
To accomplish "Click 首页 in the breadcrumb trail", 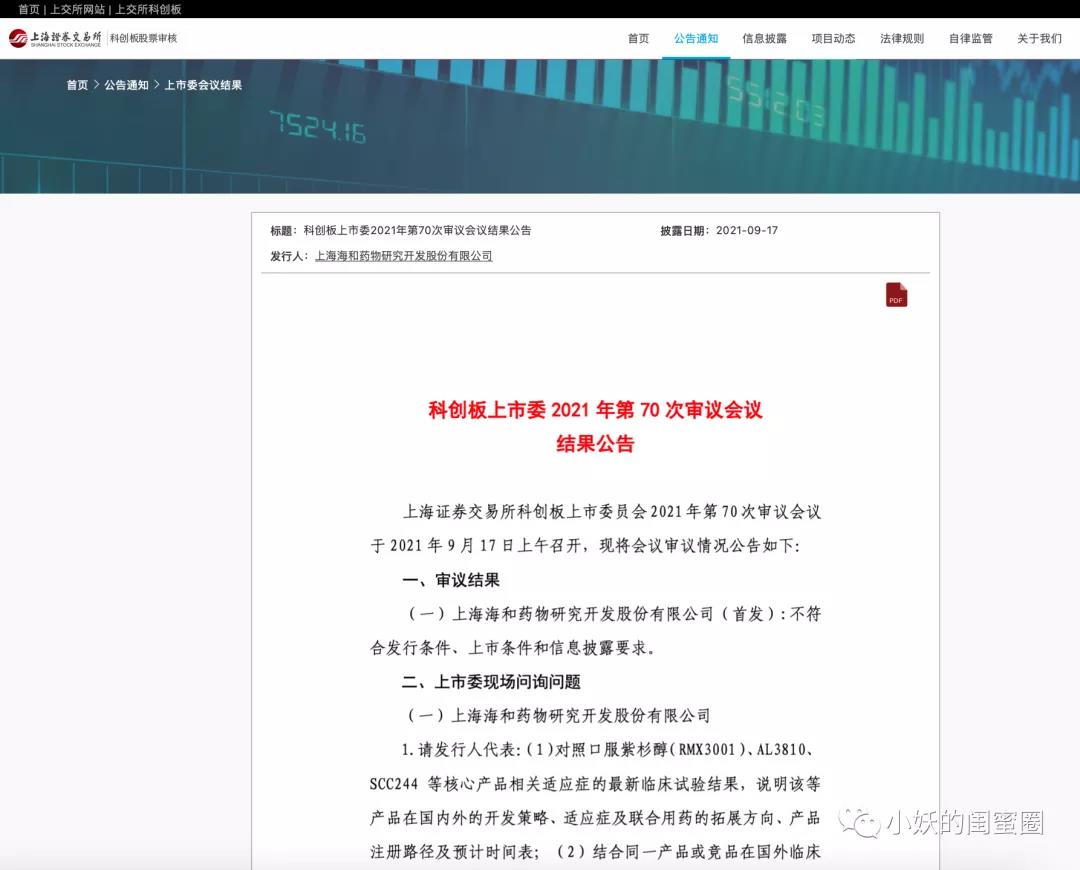I will (x=77, y=85).
